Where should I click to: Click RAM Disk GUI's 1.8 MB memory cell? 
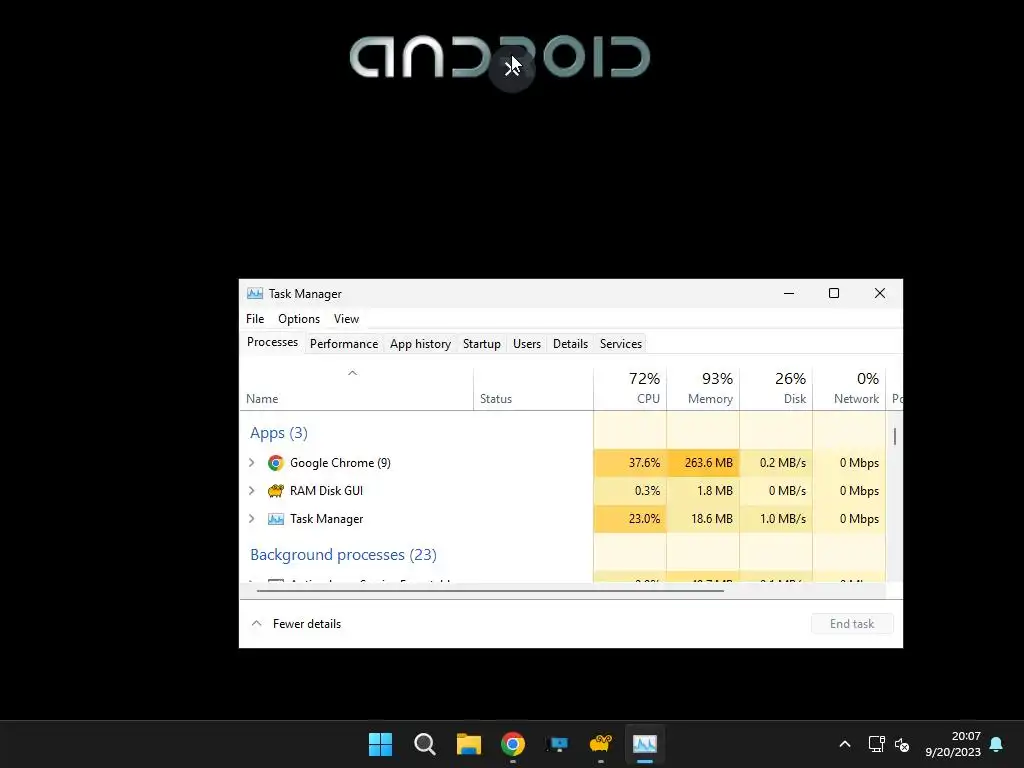[703, 491]
